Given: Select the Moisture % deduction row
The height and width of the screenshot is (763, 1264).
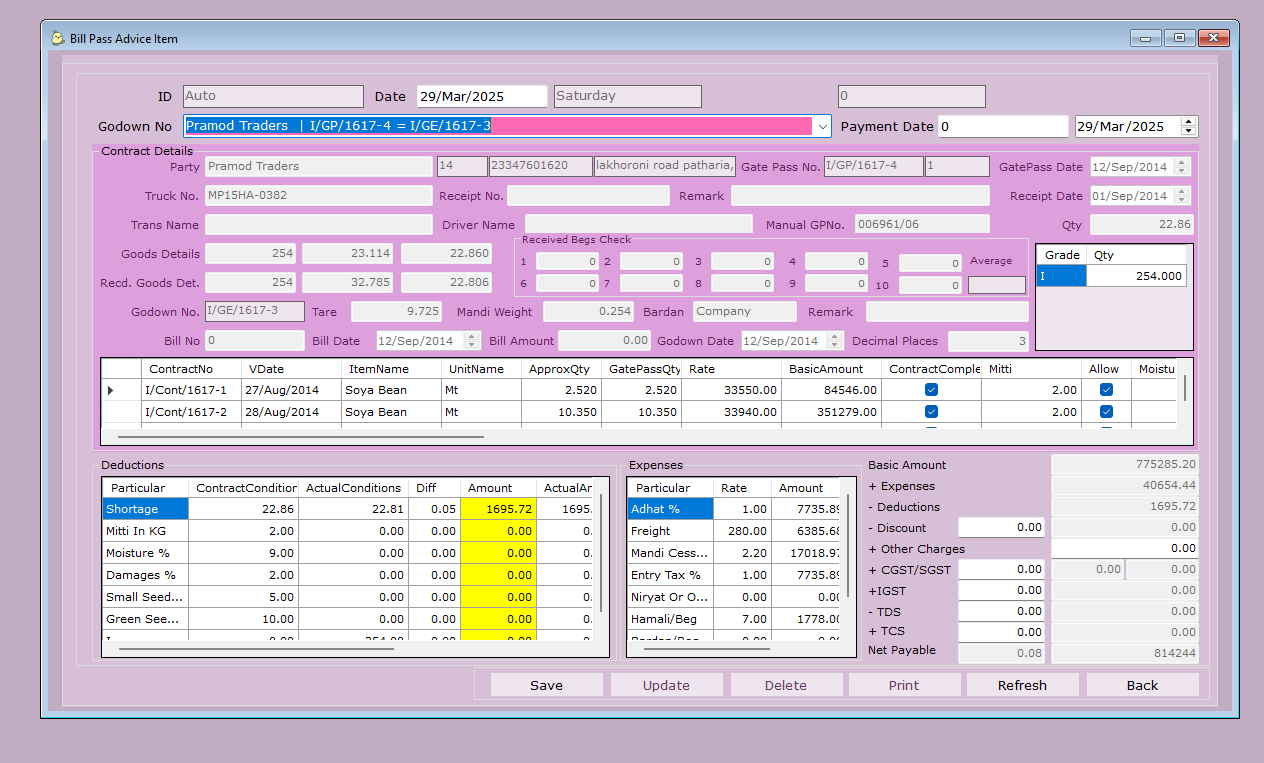Looking at the screenshot, I should pyautogui.click(x=145, y=553).
